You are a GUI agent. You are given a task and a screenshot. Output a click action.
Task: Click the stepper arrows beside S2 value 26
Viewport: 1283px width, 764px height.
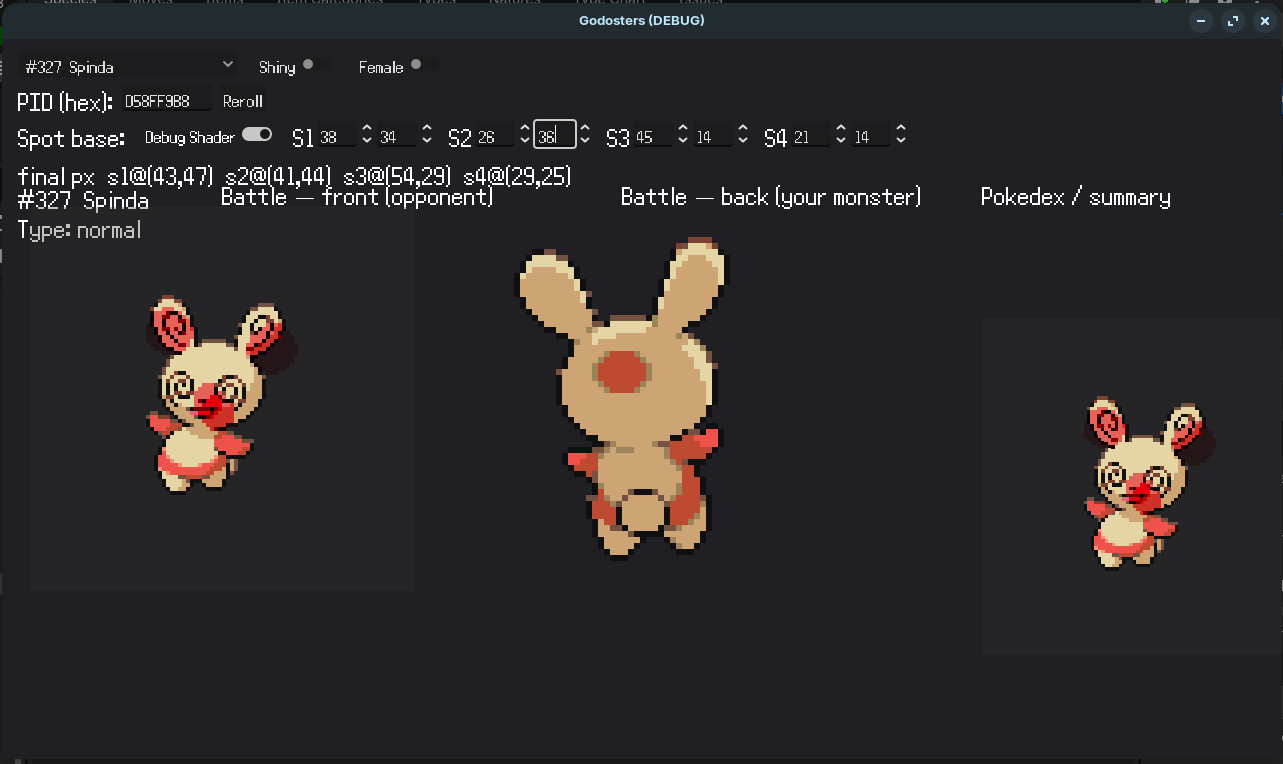tap(525, 136)
